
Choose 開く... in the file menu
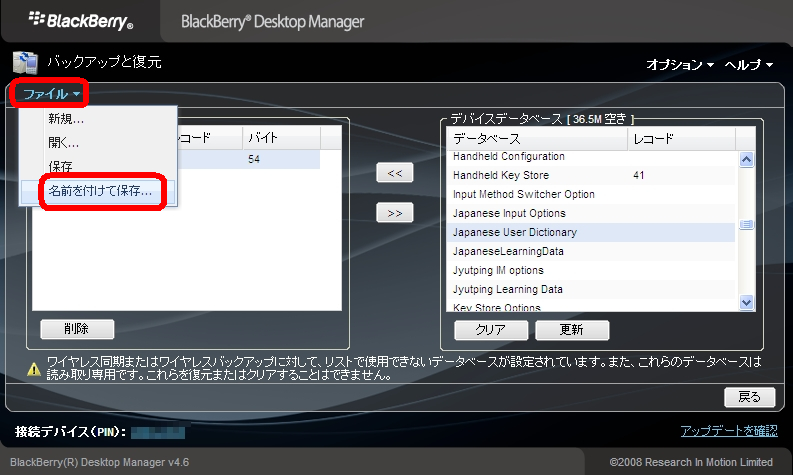coord(64,142)
